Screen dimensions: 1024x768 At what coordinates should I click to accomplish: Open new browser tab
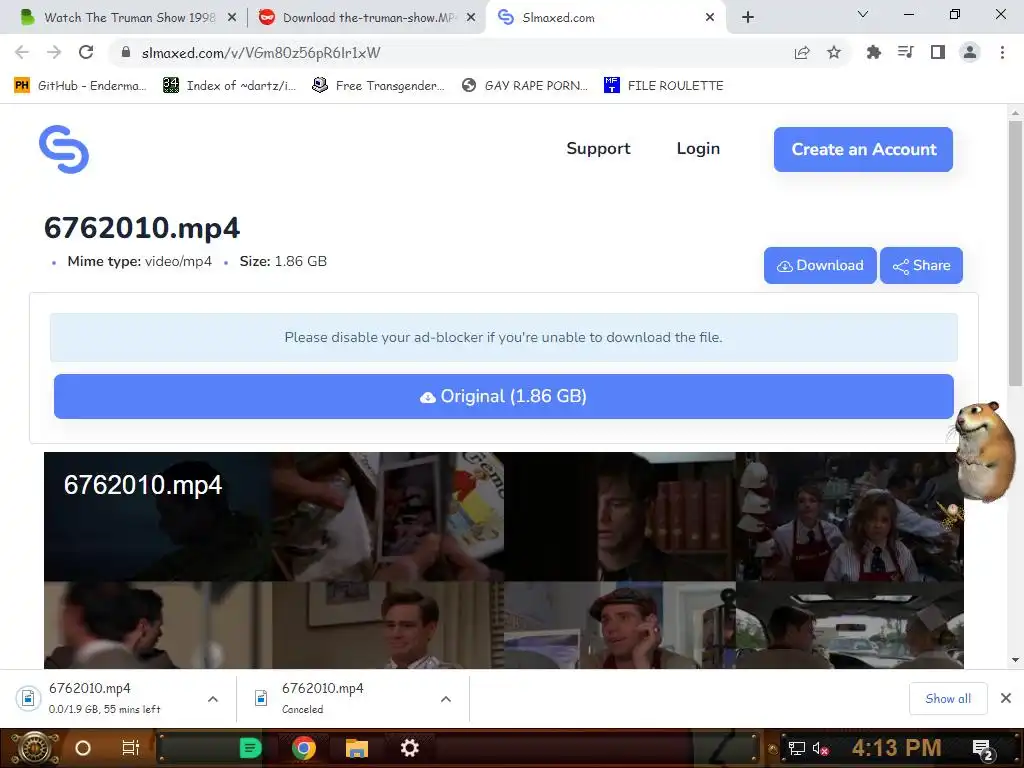(x=748, y=17)
